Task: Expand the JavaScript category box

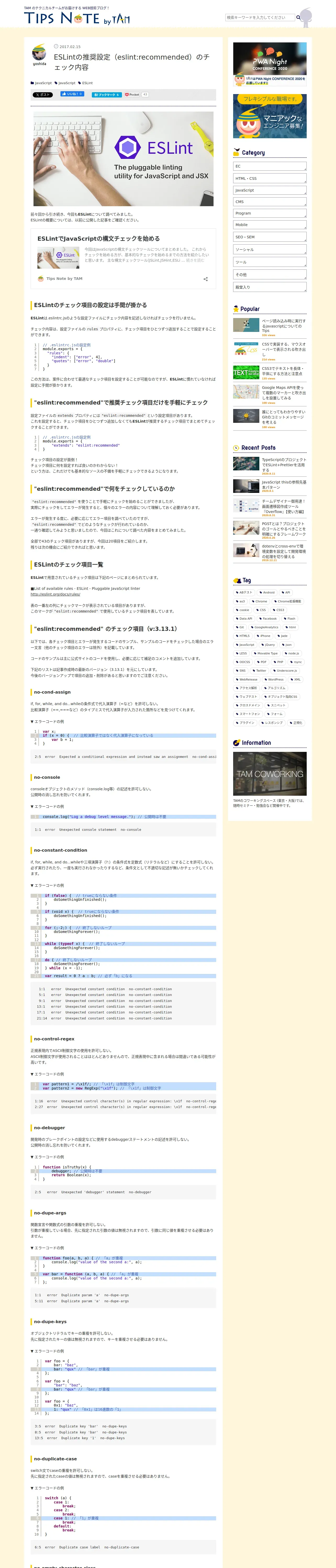Action: coord(270,190)
